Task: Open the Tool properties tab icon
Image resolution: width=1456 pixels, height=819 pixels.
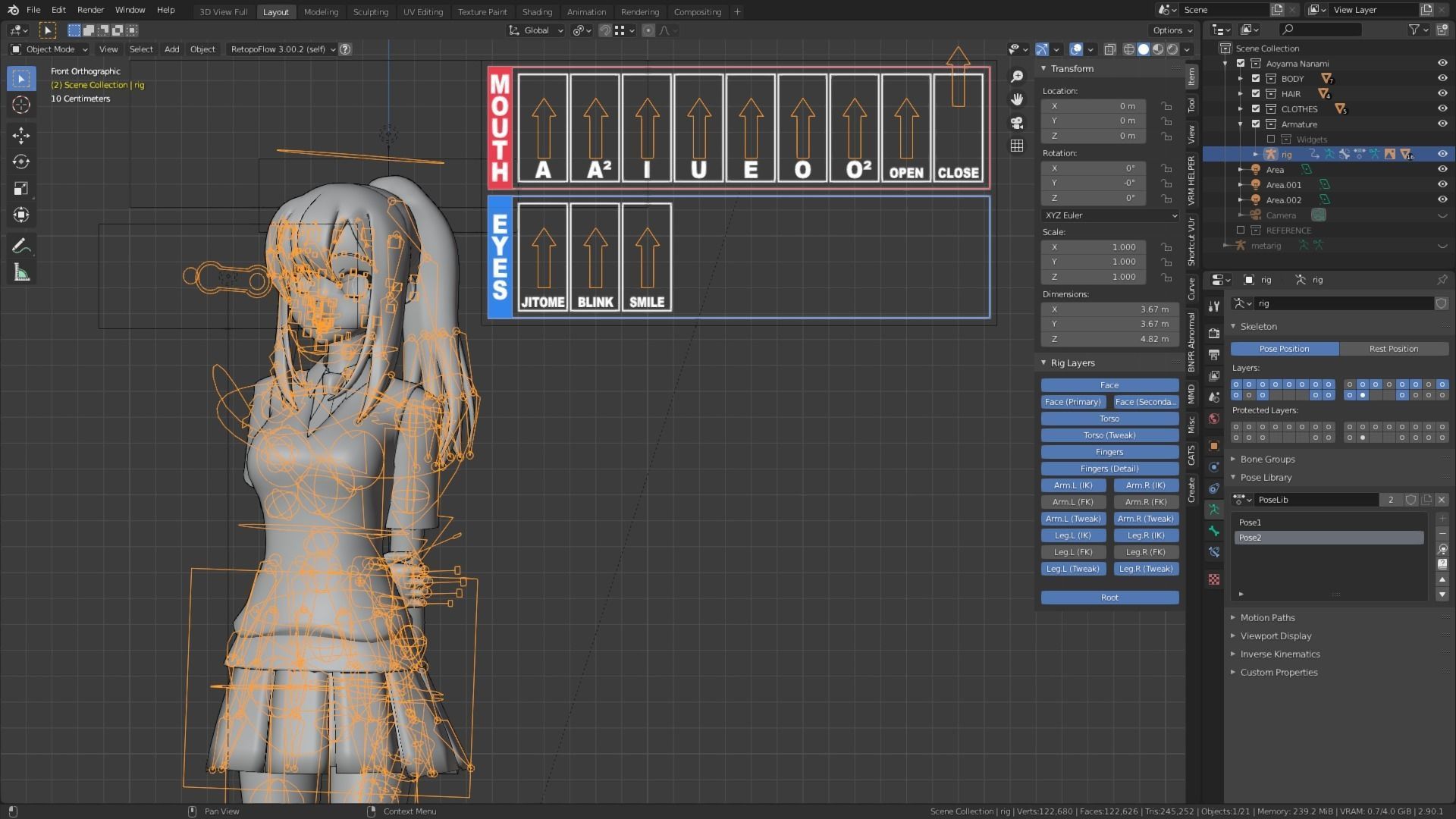Action: click(x=1214, y=306)
